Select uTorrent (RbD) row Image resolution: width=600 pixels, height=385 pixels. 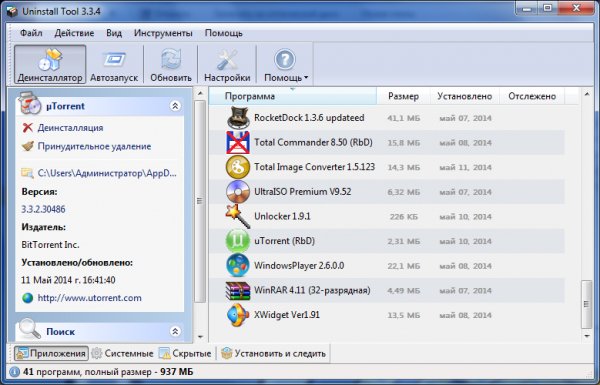386,241
